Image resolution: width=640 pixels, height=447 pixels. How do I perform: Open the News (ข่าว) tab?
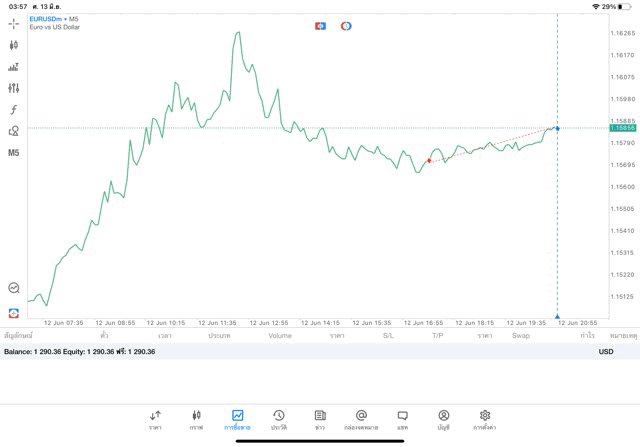tap(320, 419)
